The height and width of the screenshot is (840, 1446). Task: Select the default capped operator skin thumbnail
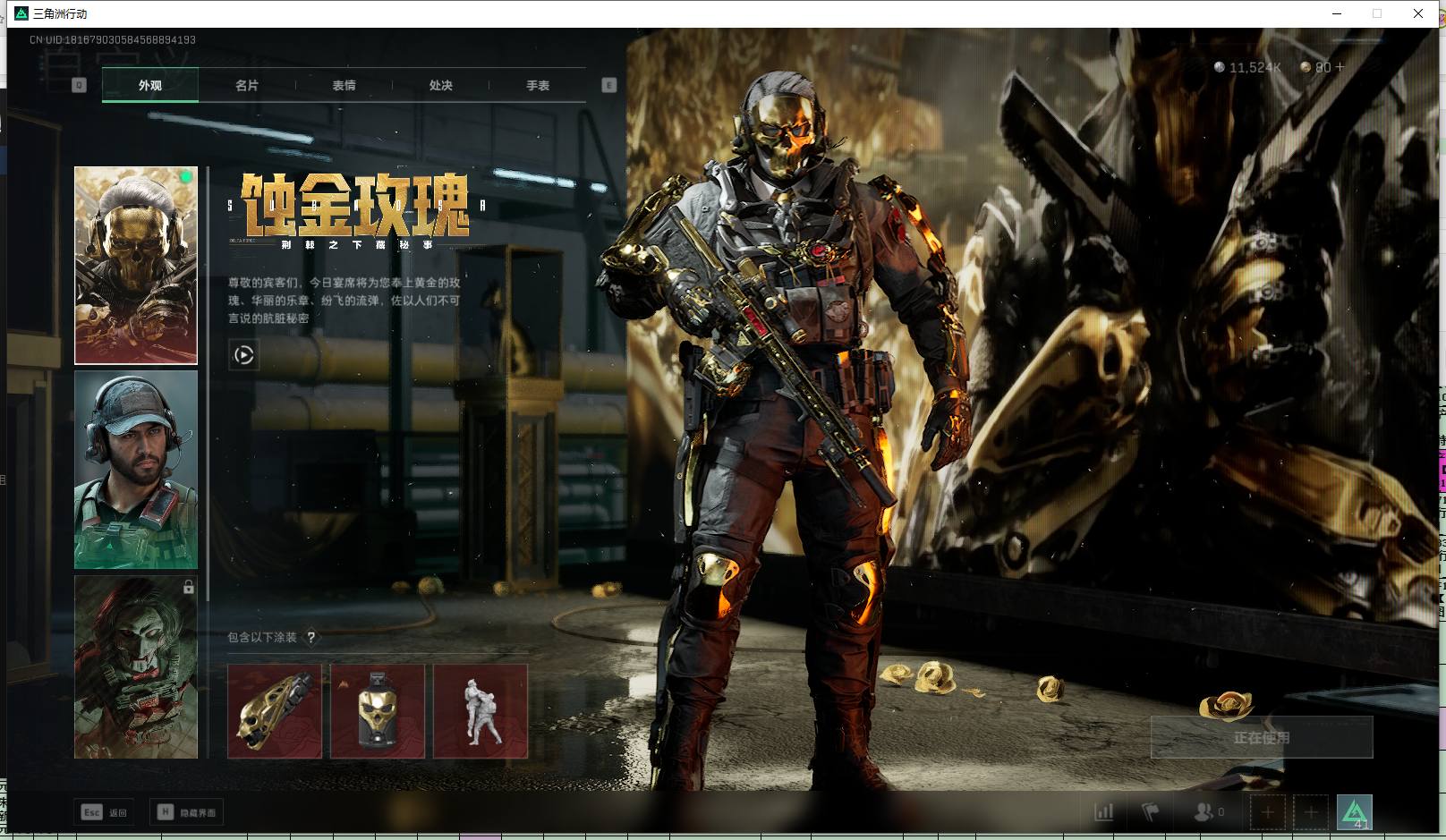pyautogui.click(x=136, y=470)
